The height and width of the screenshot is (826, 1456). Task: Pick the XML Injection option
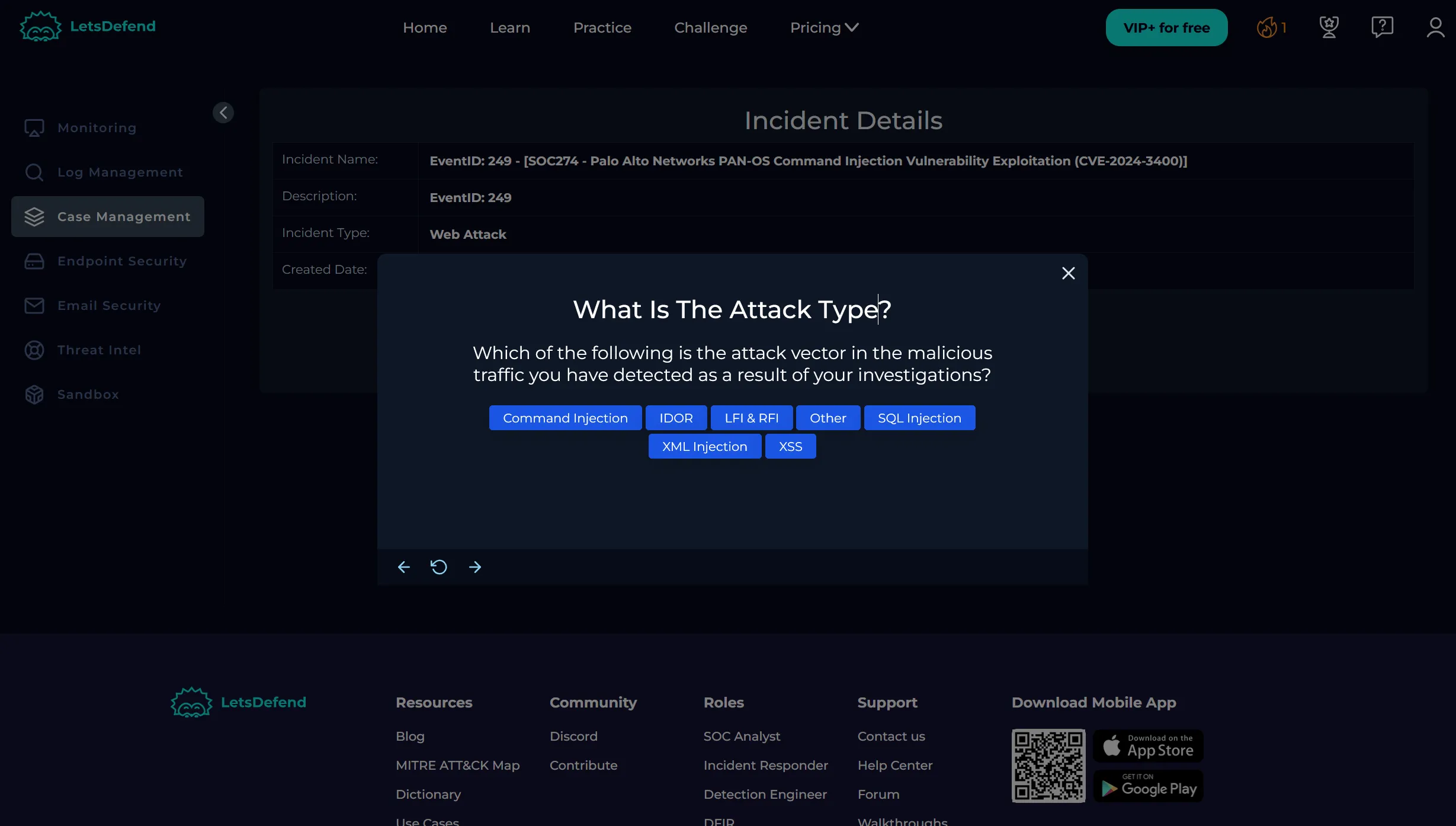704,446
